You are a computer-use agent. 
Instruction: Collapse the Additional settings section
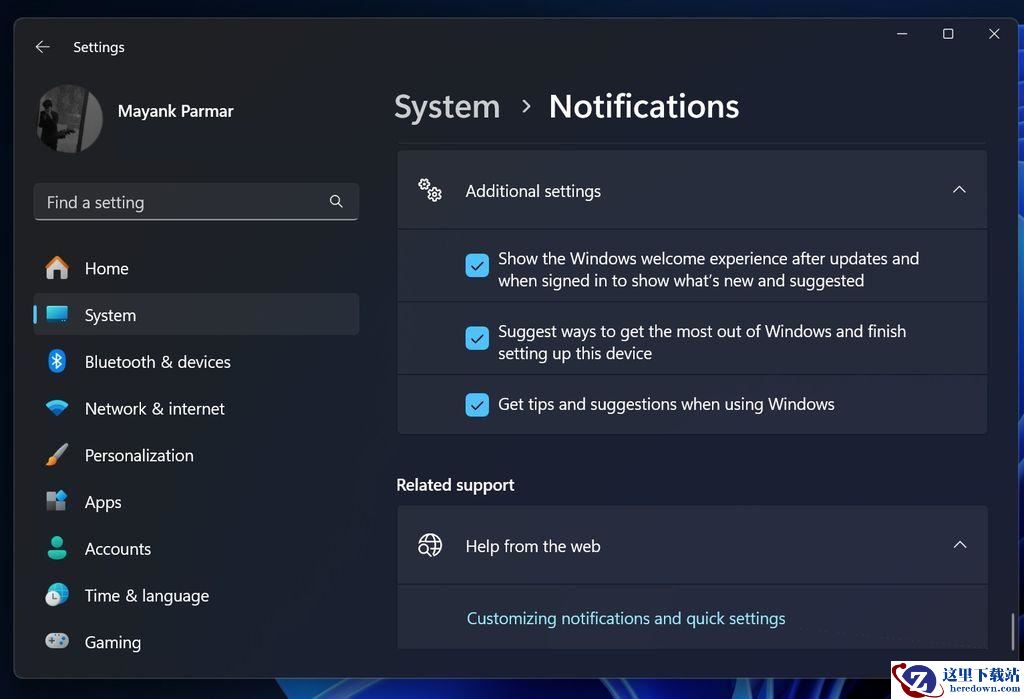pos(959,189)
